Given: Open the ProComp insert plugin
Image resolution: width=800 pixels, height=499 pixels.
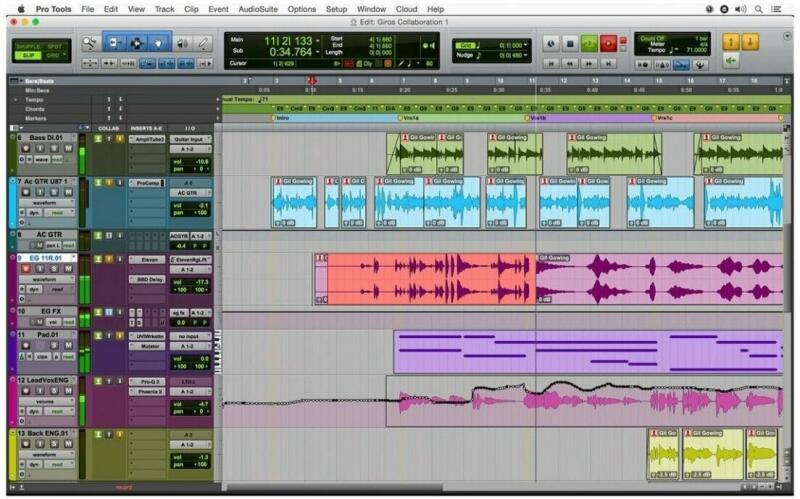Looking at the screenshot, I should tap(147, 183).
